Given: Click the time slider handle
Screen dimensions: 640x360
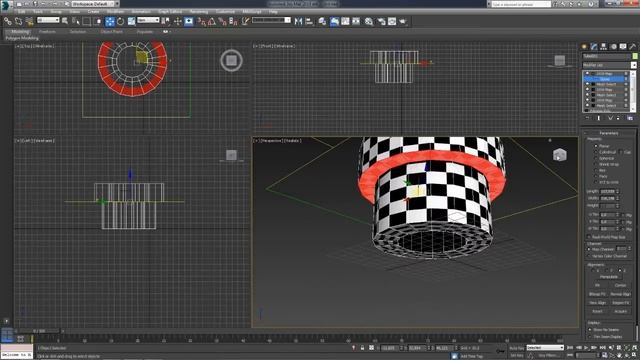Looking at the screenshot, I should [40, 331].
